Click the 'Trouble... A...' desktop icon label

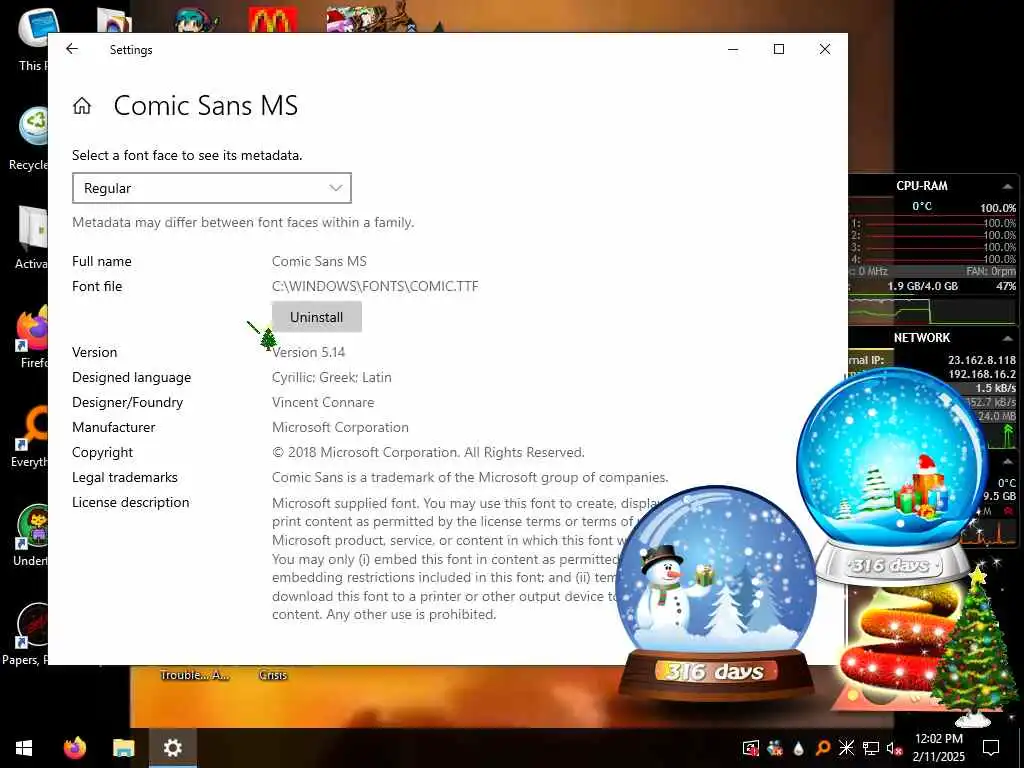195,675
